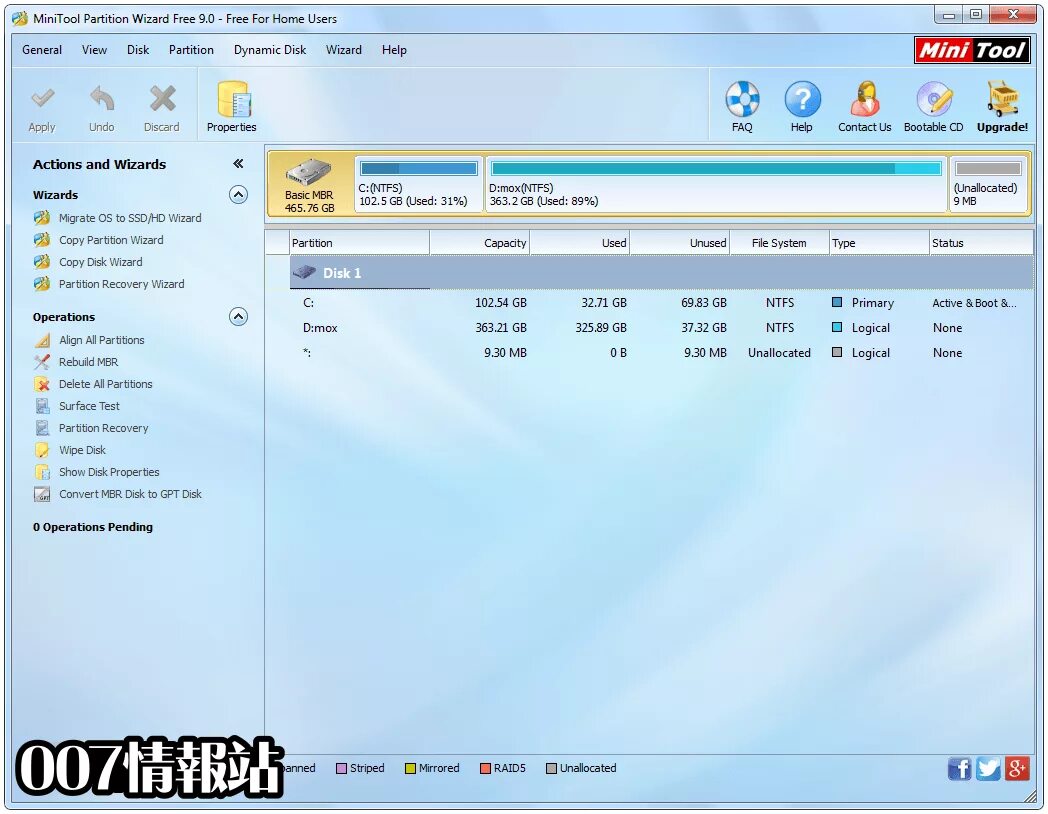
Task: Click the Unused column header
Action: (x=680, y=243)
